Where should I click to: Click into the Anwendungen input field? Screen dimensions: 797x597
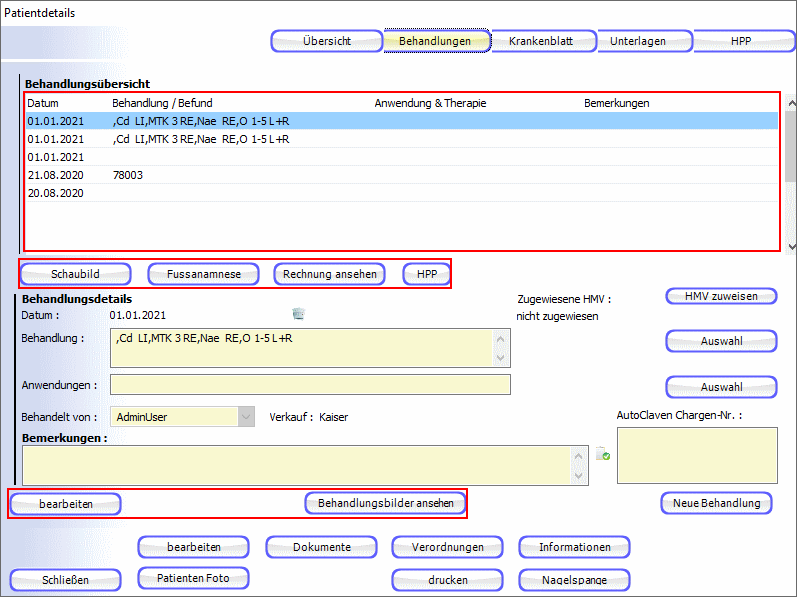click(310, 385)
